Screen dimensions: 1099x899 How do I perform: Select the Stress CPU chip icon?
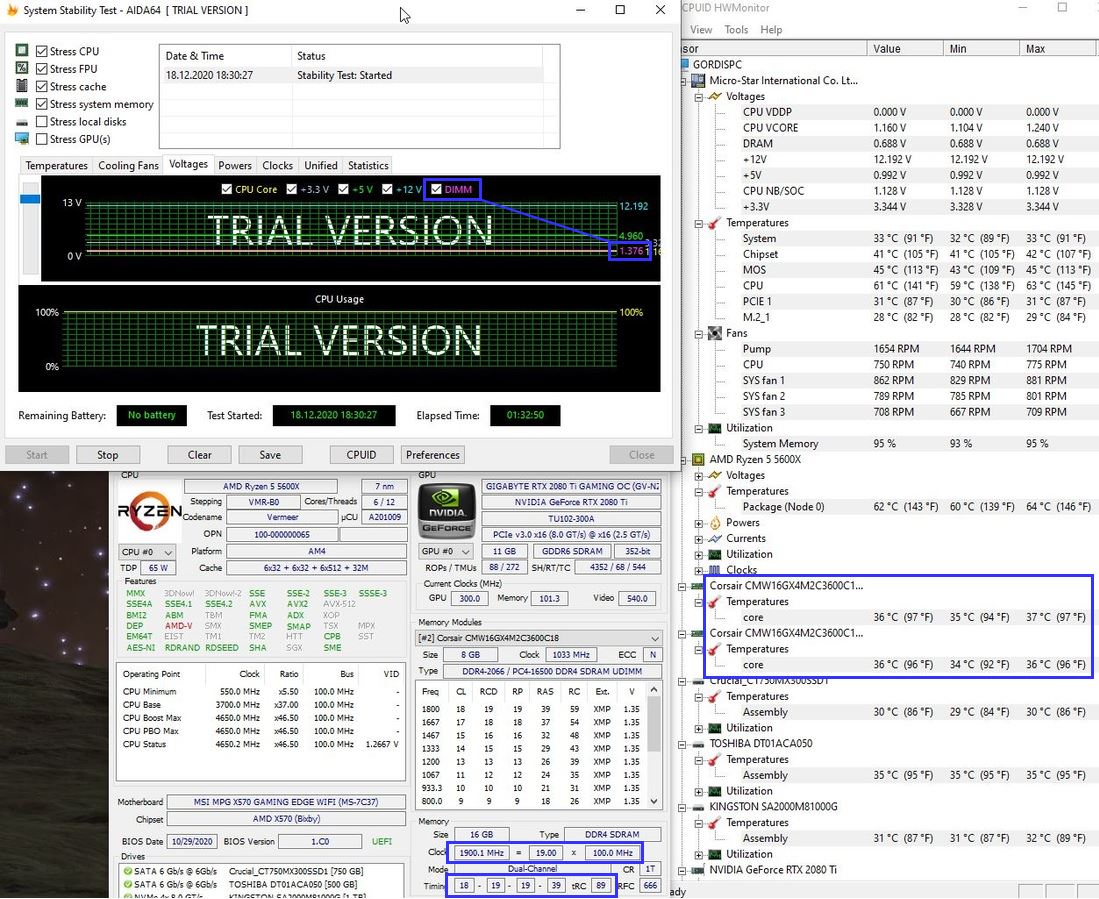click(21, 52)
